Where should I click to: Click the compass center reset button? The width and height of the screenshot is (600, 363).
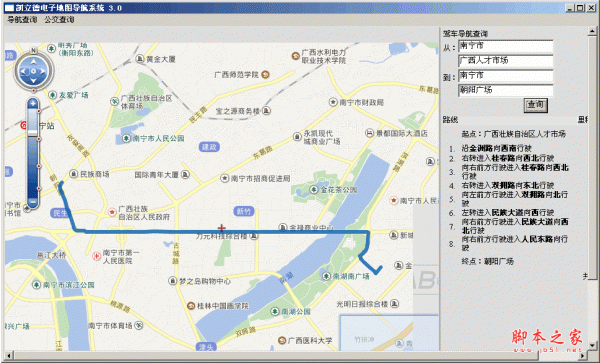click(33, 71)
